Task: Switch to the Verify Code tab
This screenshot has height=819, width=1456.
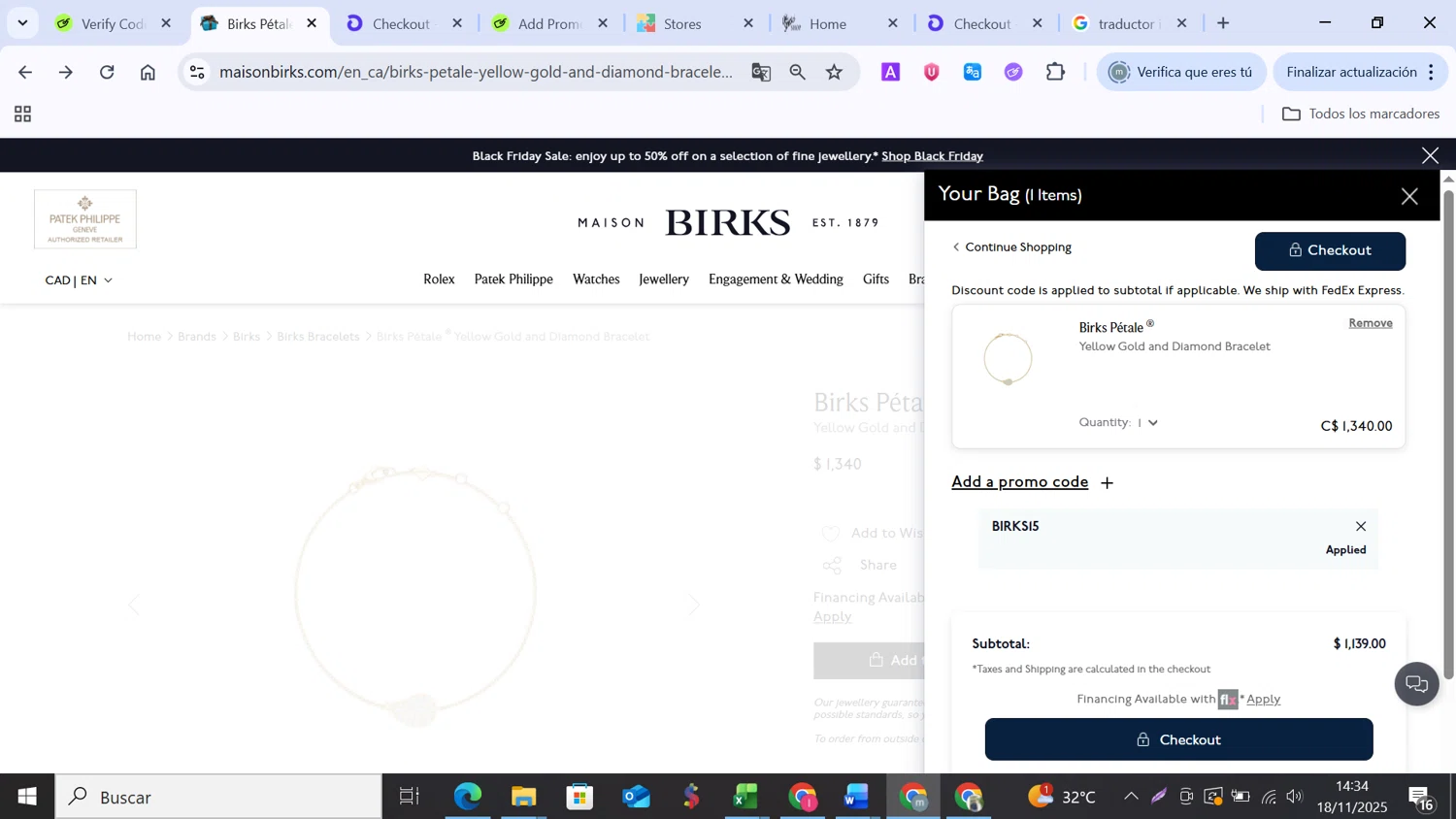Action: tap(114, 23)
